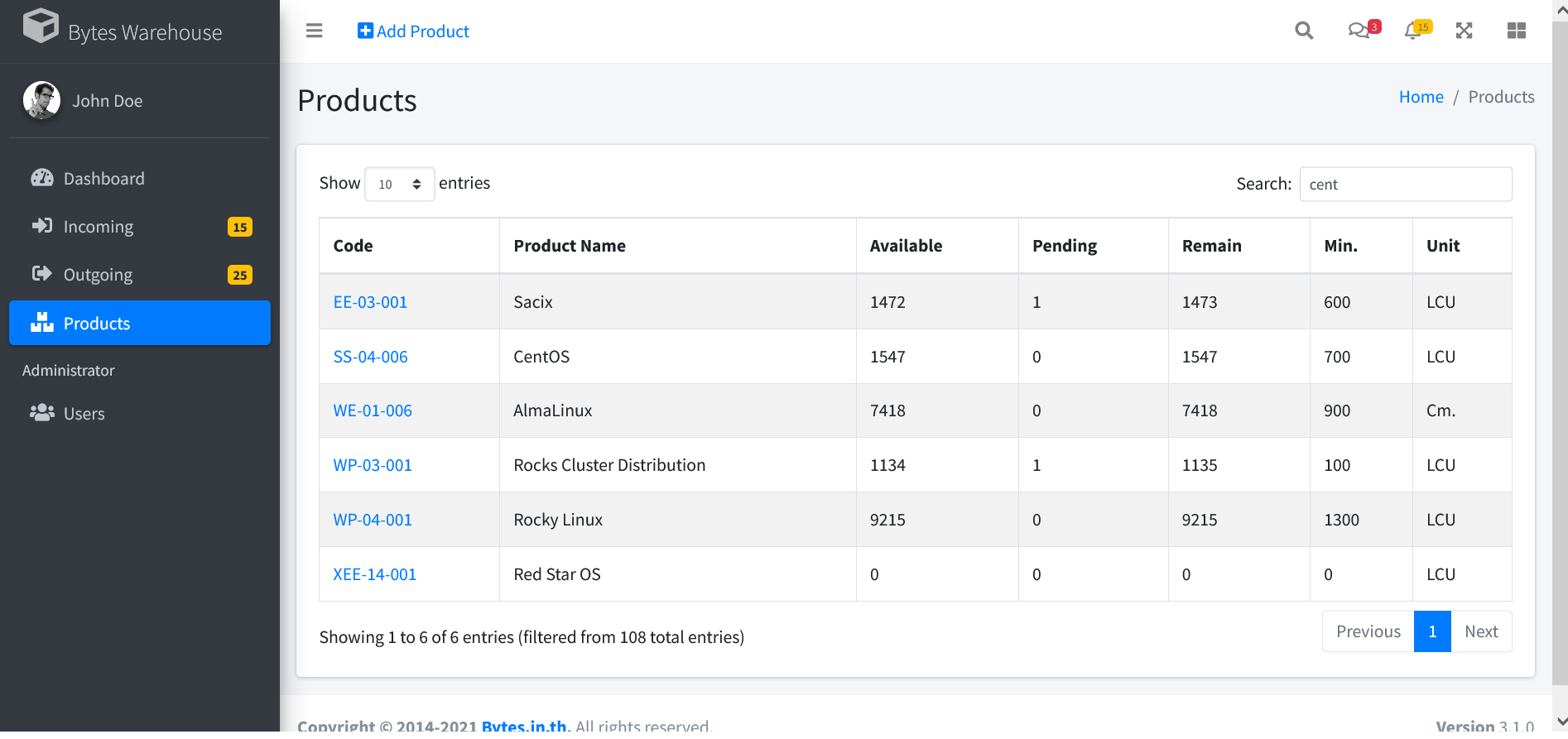The height and width of the screenshot is (739, 1568).
Task: Sort table by Remain column header
Action: (x=1239, y=246)
